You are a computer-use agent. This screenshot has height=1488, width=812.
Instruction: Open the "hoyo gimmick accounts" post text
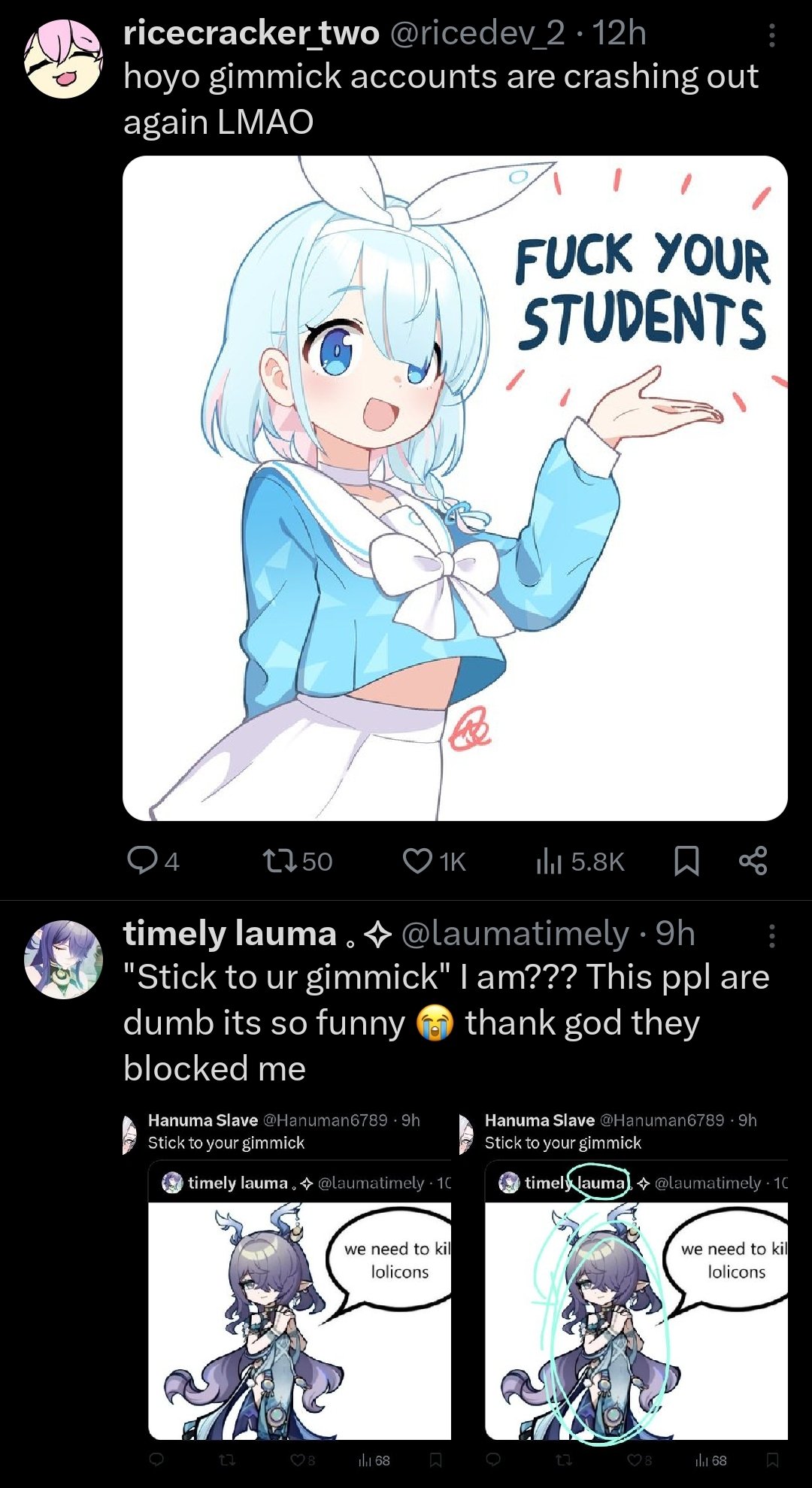[x=441, y=99]
